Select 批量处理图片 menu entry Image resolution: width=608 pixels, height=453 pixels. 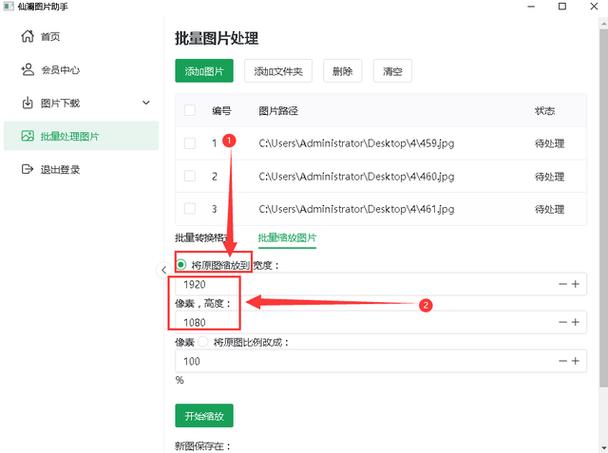[x=81, y=136]
